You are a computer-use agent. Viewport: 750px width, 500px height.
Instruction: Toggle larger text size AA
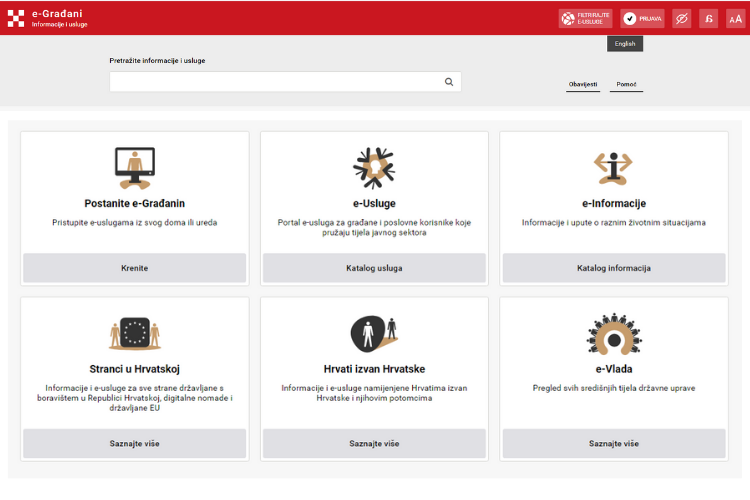click(735, 18)
